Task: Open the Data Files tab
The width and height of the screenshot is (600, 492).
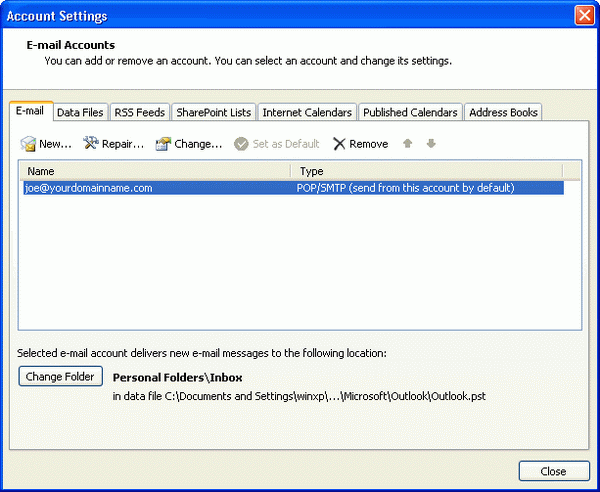Action: tap(80, 113)
